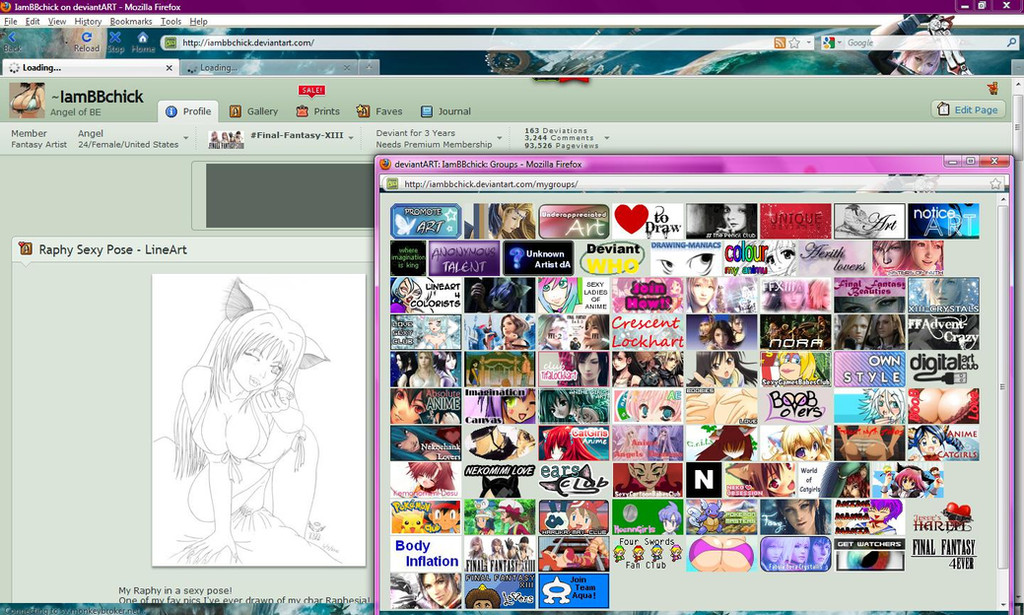Close the first Loading browser tab
Image resolution: width=1024 pixels, height=615 pixels.
point(169,68)
